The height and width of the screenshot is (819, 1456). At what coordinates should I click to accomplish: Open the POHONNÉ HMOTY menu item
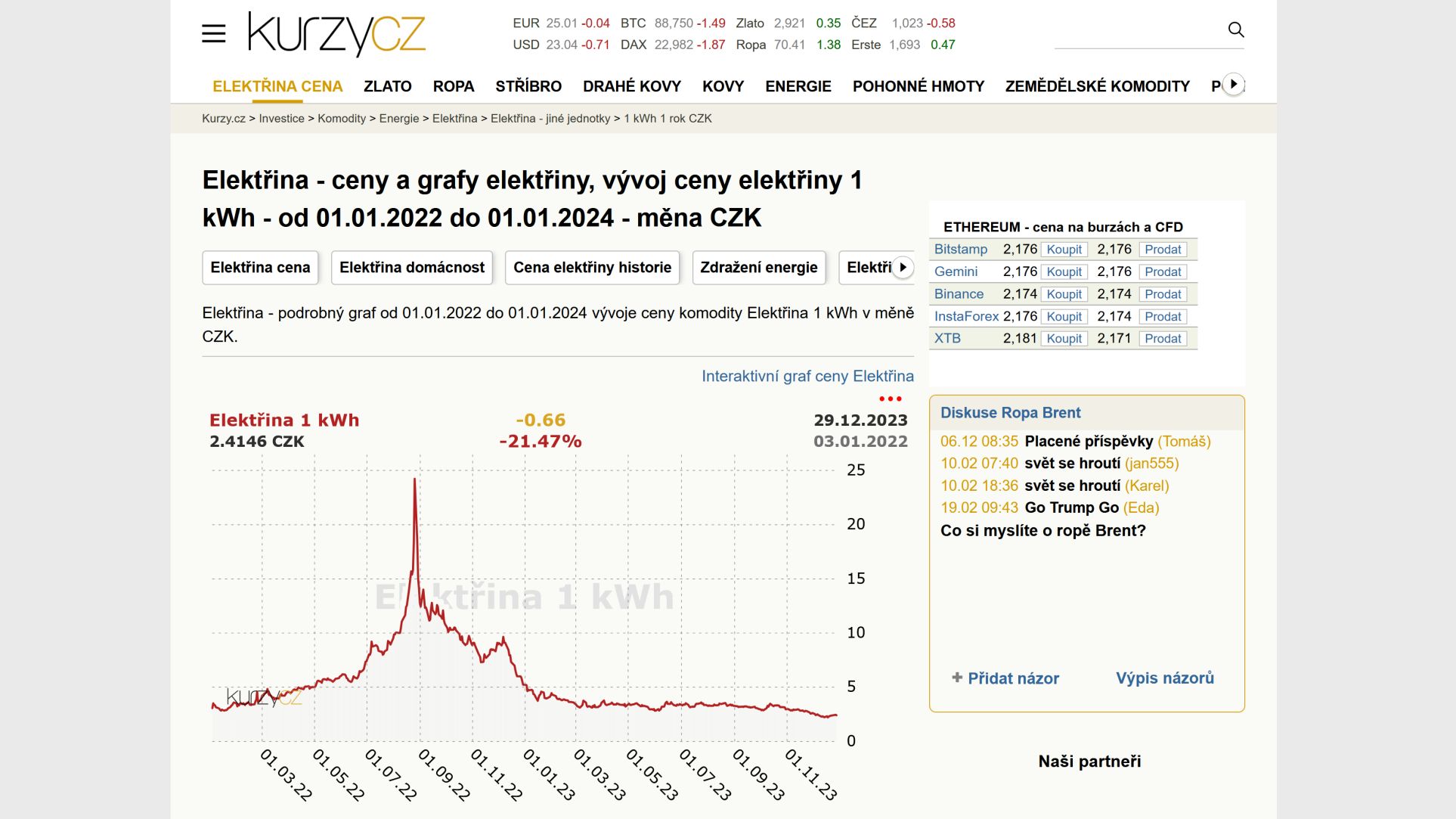919,86
